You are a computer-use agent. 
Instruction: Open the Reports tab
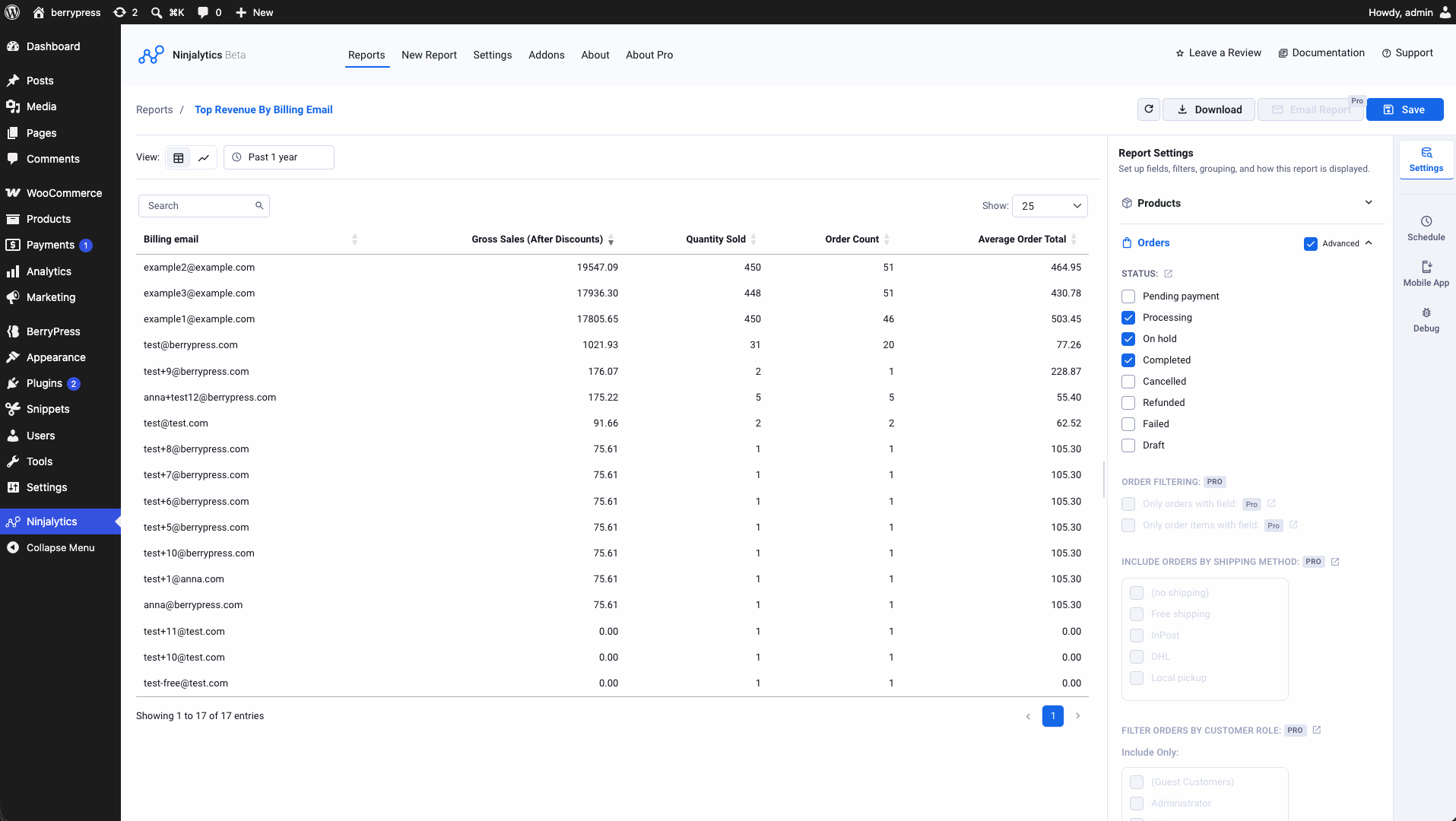366,55
